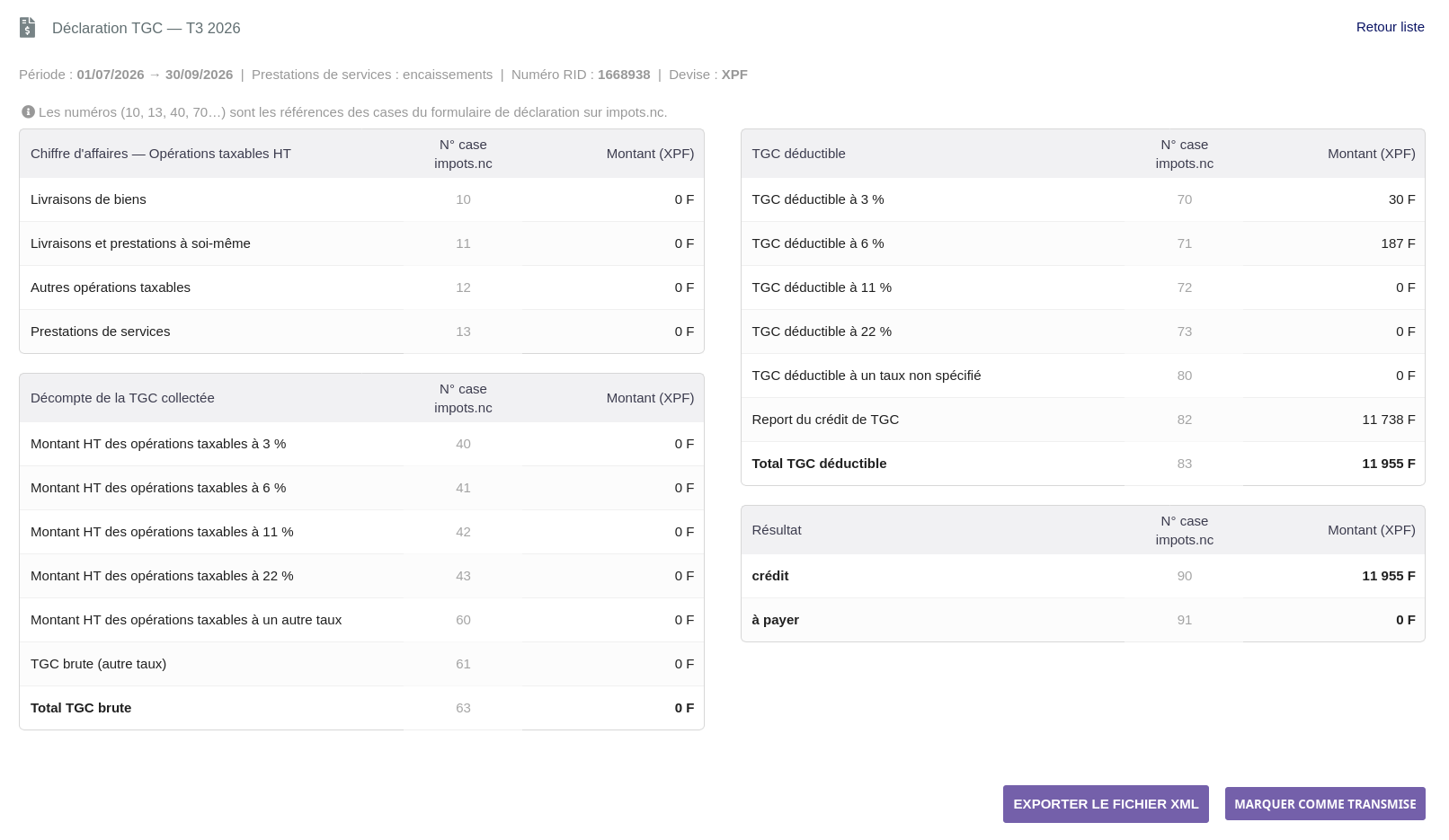1449x840 pixels.
Task: Click case number 70 cell
Action: click(1185, 199)
